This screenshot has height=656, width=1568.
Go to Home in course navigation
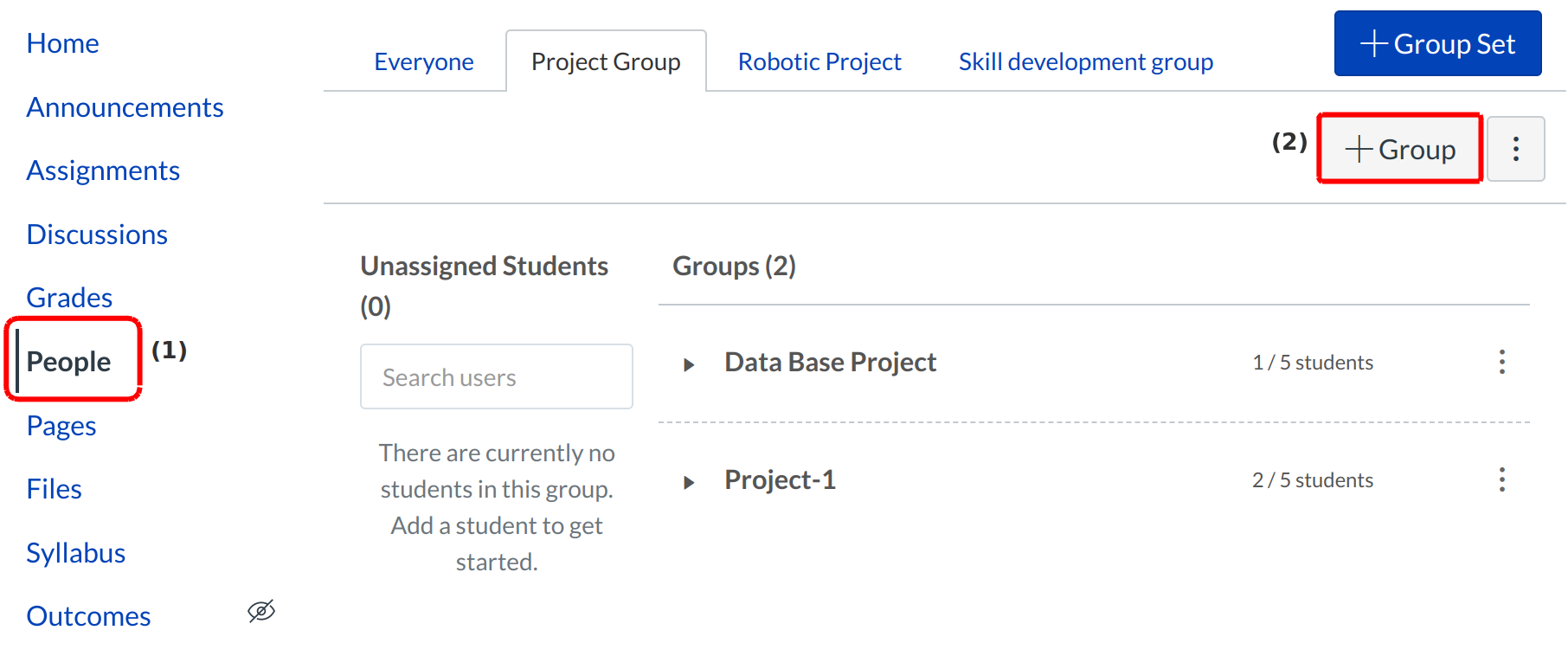62,43
